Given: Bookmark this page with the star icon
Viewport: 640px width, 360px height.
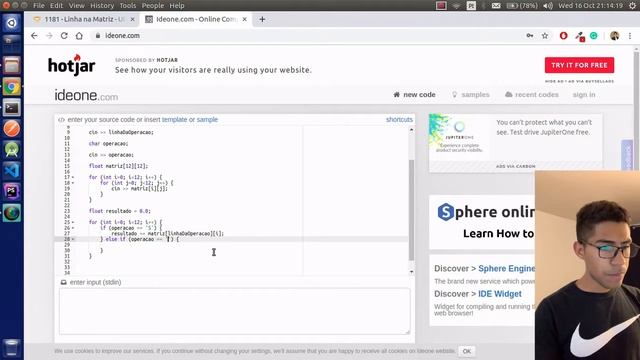Looking at the screenshot, I should click(x=545, y=36).
